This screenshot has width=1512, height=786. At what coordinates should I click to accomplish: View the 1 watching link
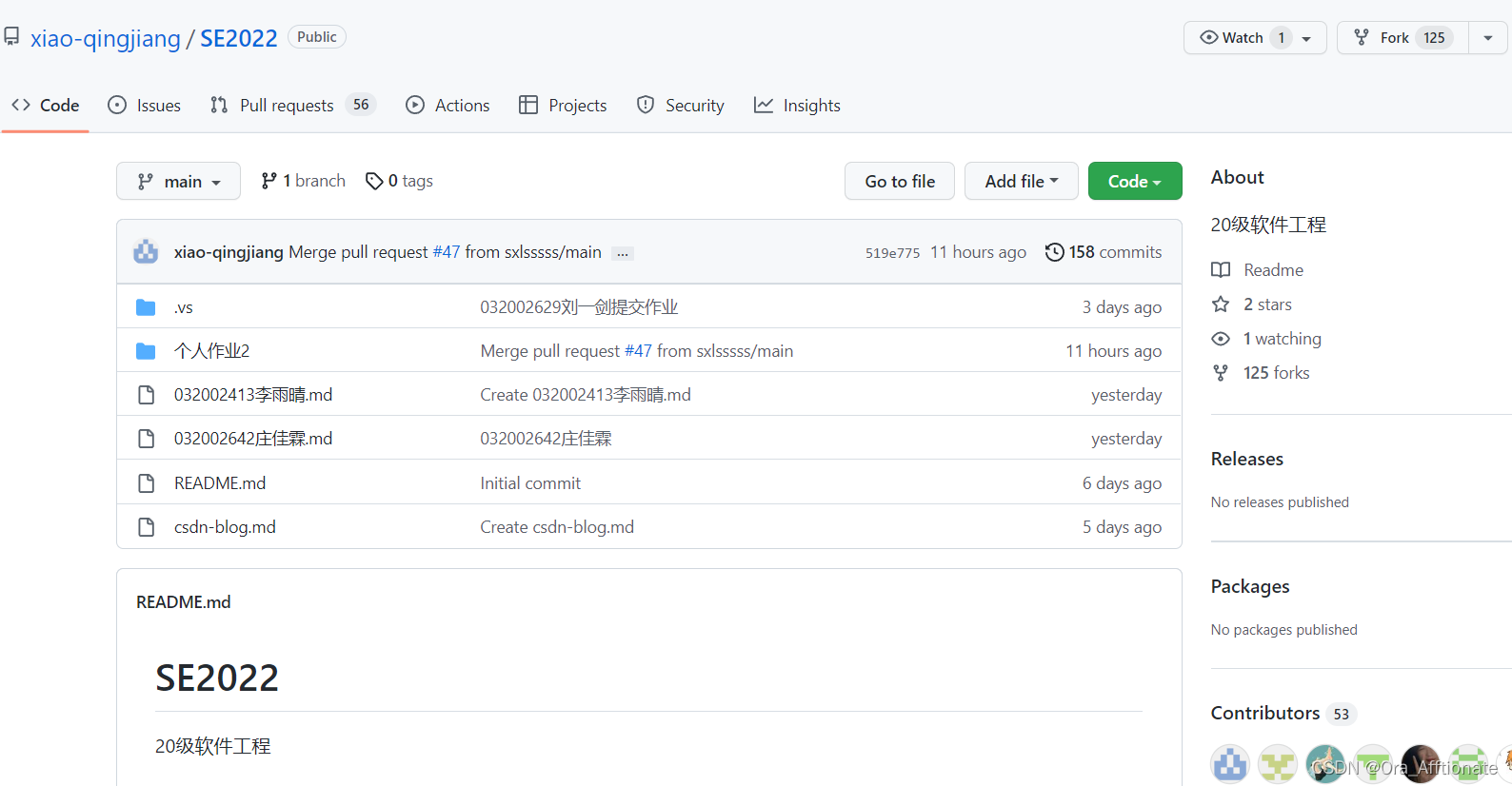point(1282,339)
